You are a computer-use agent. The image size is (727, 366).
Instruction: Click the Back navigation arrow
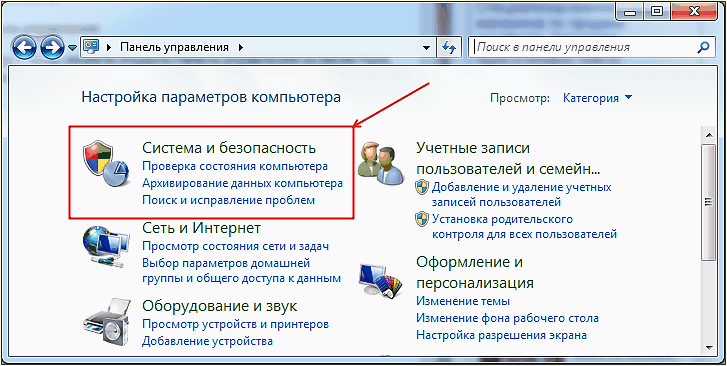point(24,47)
